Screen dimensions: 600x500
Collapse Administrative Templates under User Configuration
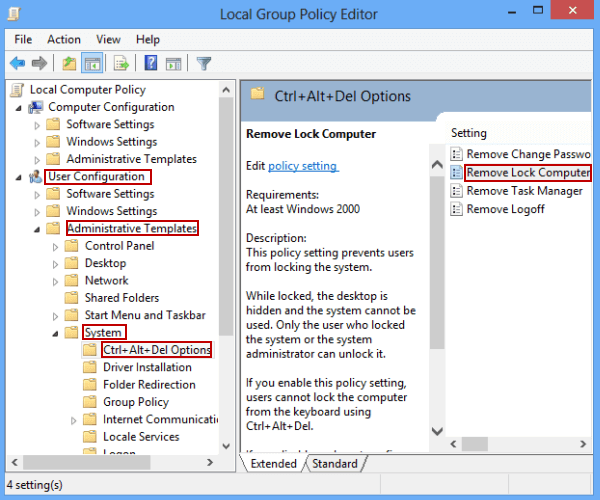37,230
